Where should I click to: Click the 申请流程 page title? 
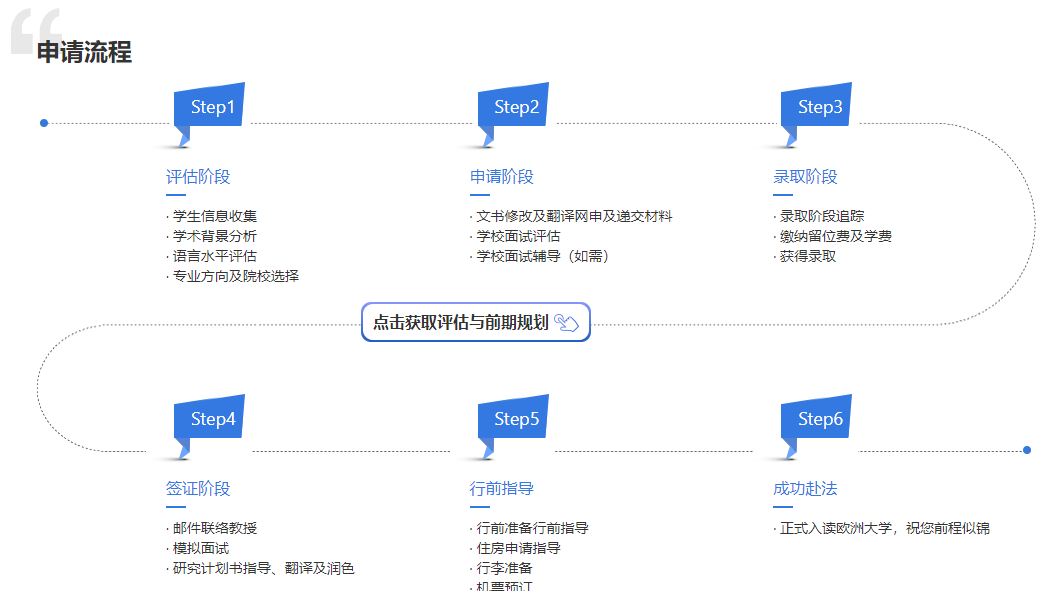click(85, 52)
